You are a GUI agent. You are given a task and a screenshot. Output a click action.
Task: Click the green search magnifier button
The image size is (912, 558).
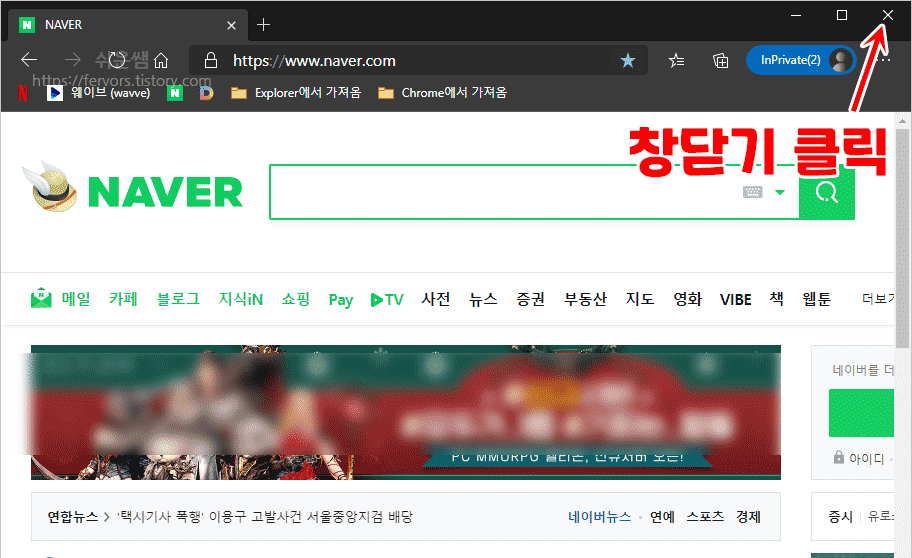[x=826, y=192]
